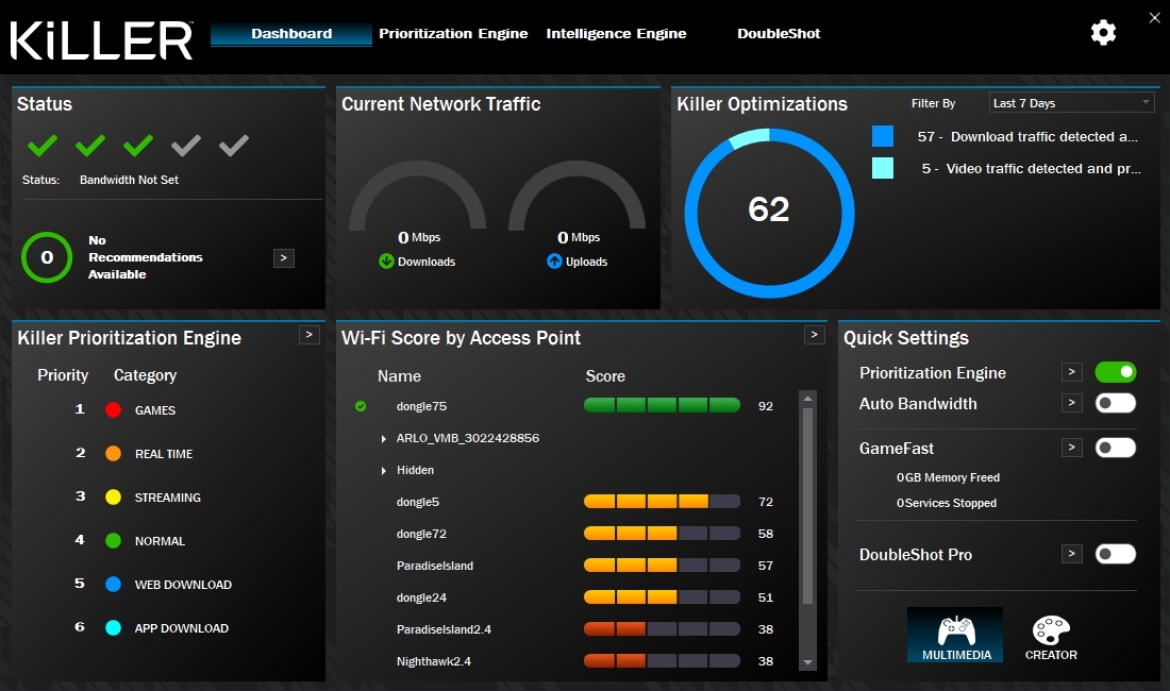Click the dongle75 access point name
This screenshot has width=1170, height=691.
[422, 406]
